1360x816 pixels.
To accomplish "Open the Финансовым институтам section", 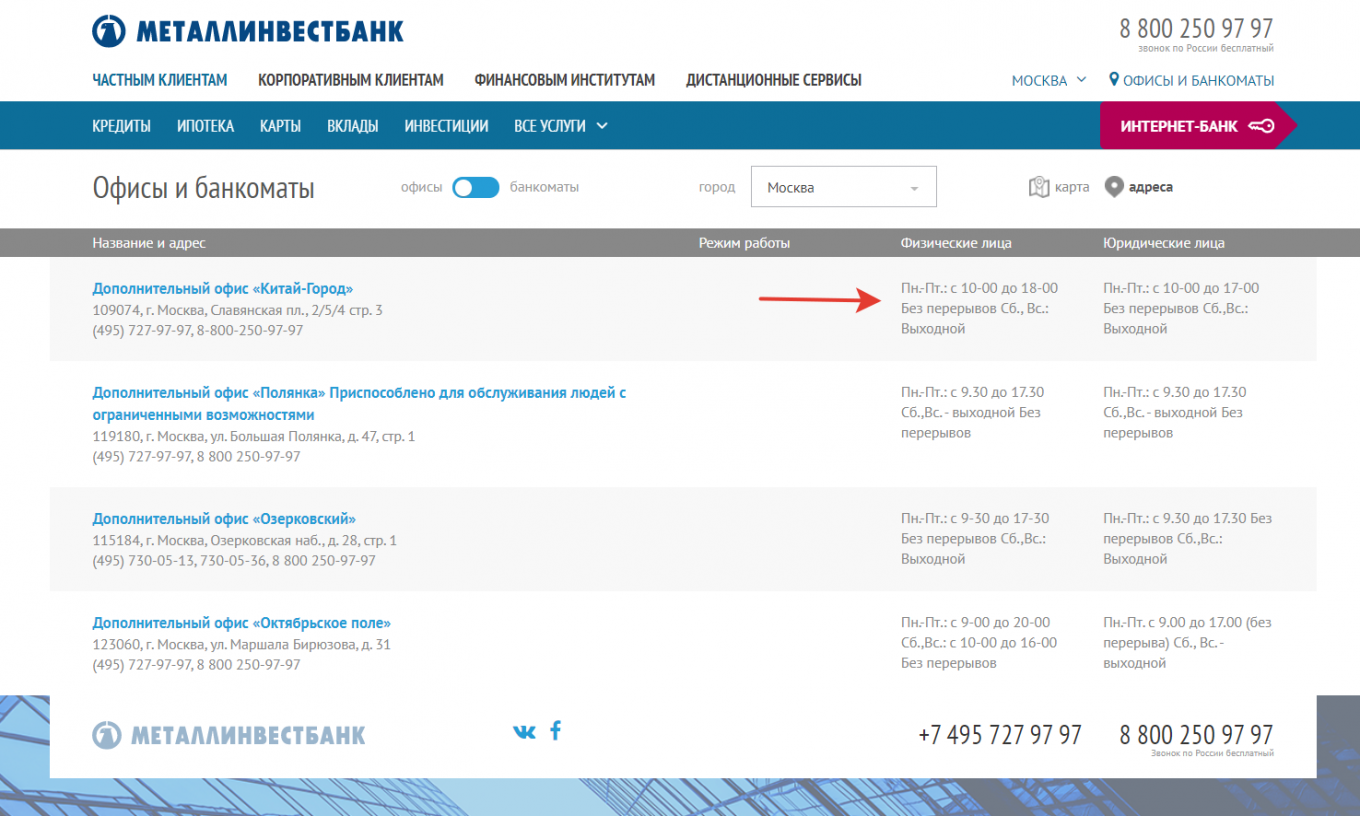I will (565, 80).
